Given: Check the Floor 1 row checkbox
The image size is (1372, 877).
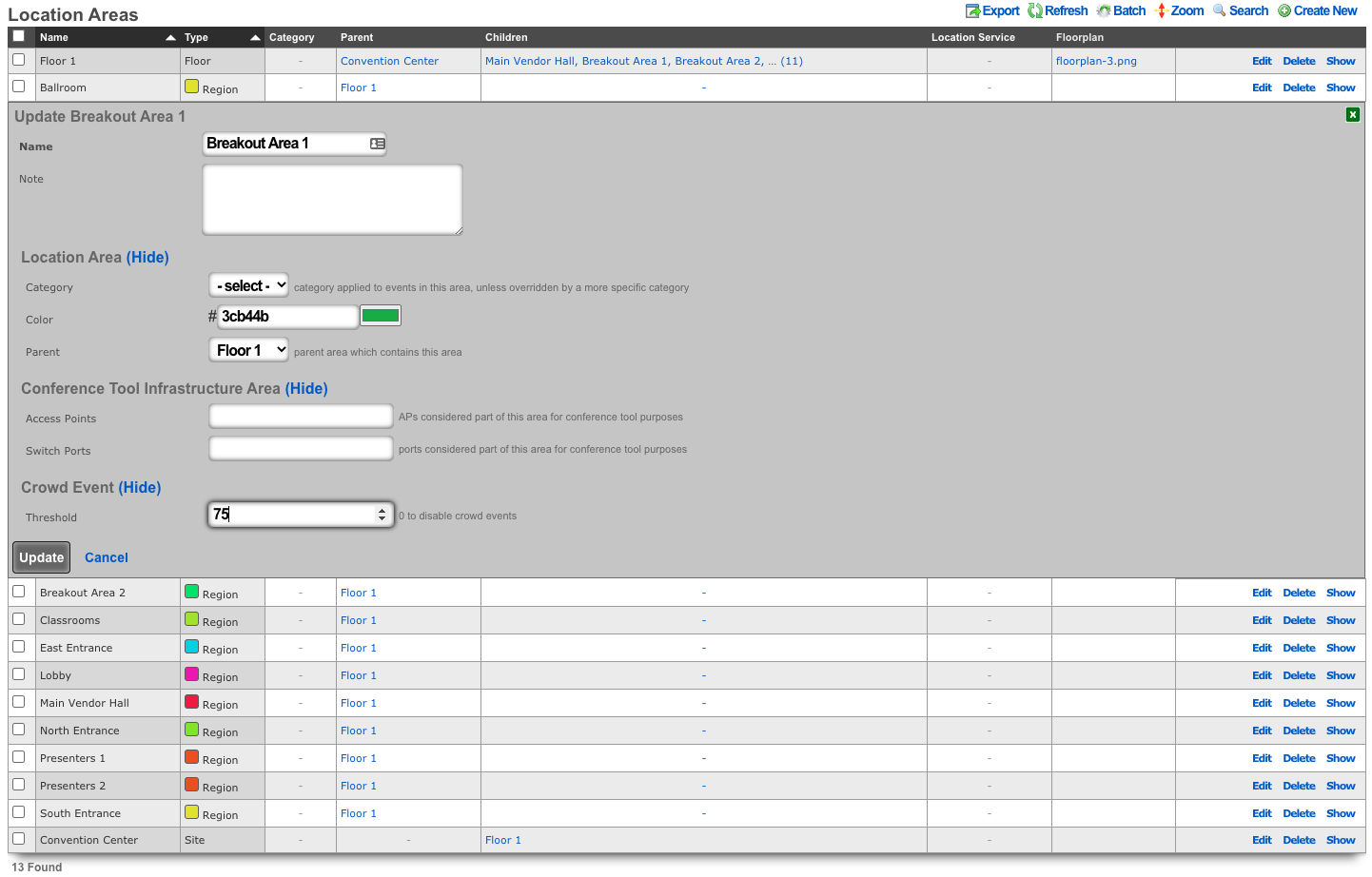Looking at the screenshot, I should [19, 60].
